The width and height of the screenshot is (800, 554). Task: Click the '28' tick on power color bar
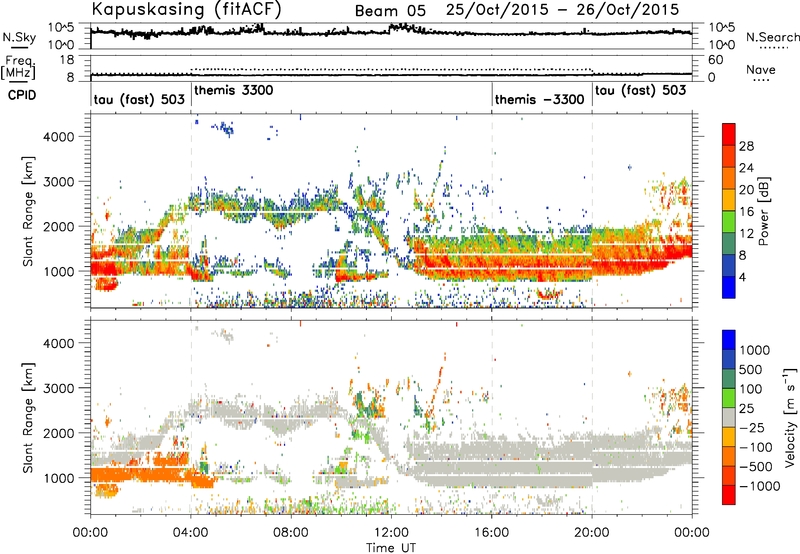click(746, 146)
